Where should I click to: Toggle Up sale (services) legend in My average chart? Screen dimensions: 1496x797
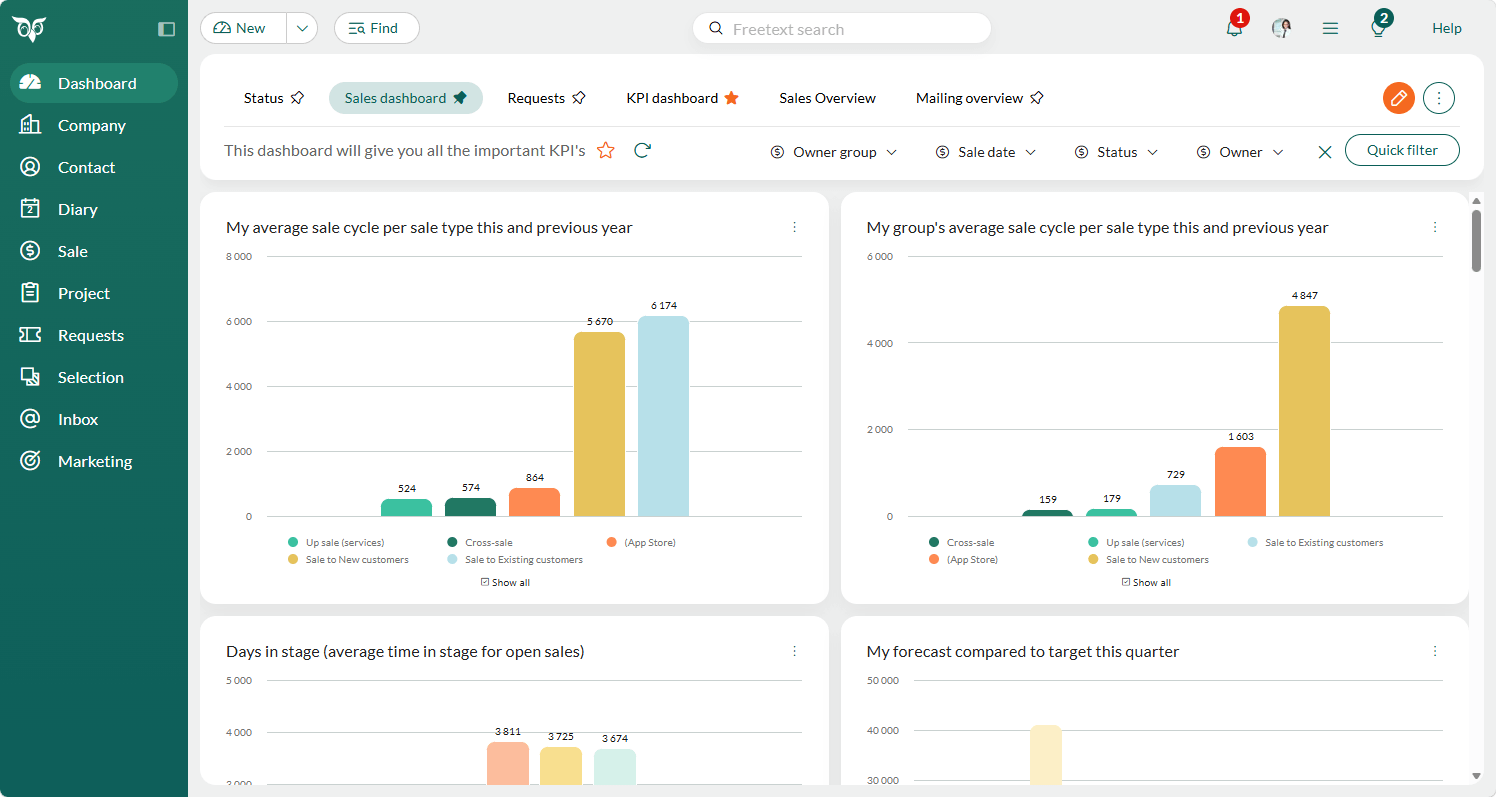(336, 542)
